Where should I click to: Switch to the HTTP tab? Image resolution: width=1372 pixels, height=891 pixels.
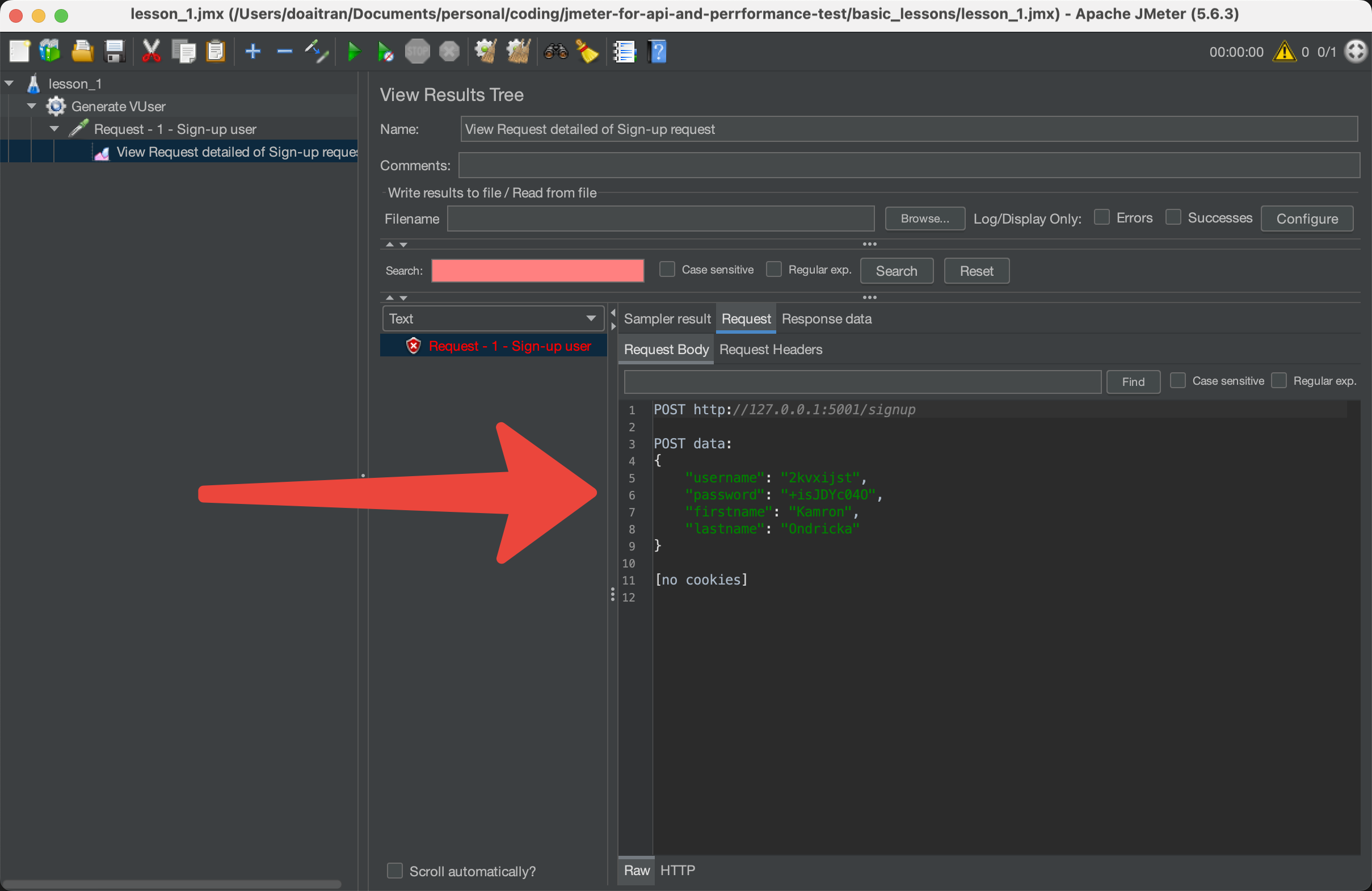(x=677, y=870)
